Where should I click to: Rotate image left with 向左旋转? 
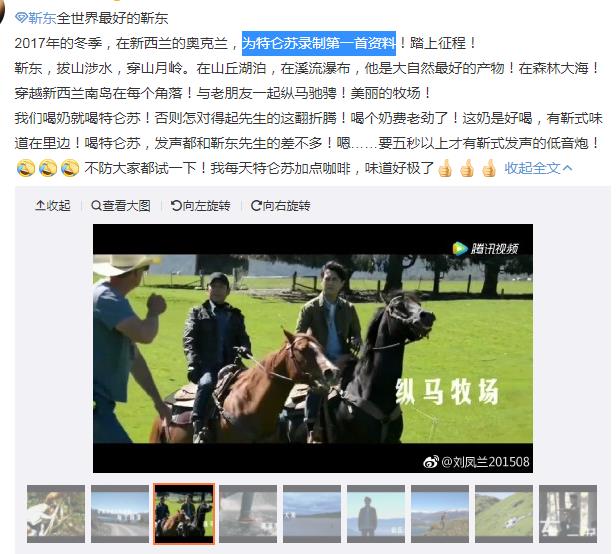point(200,205)
